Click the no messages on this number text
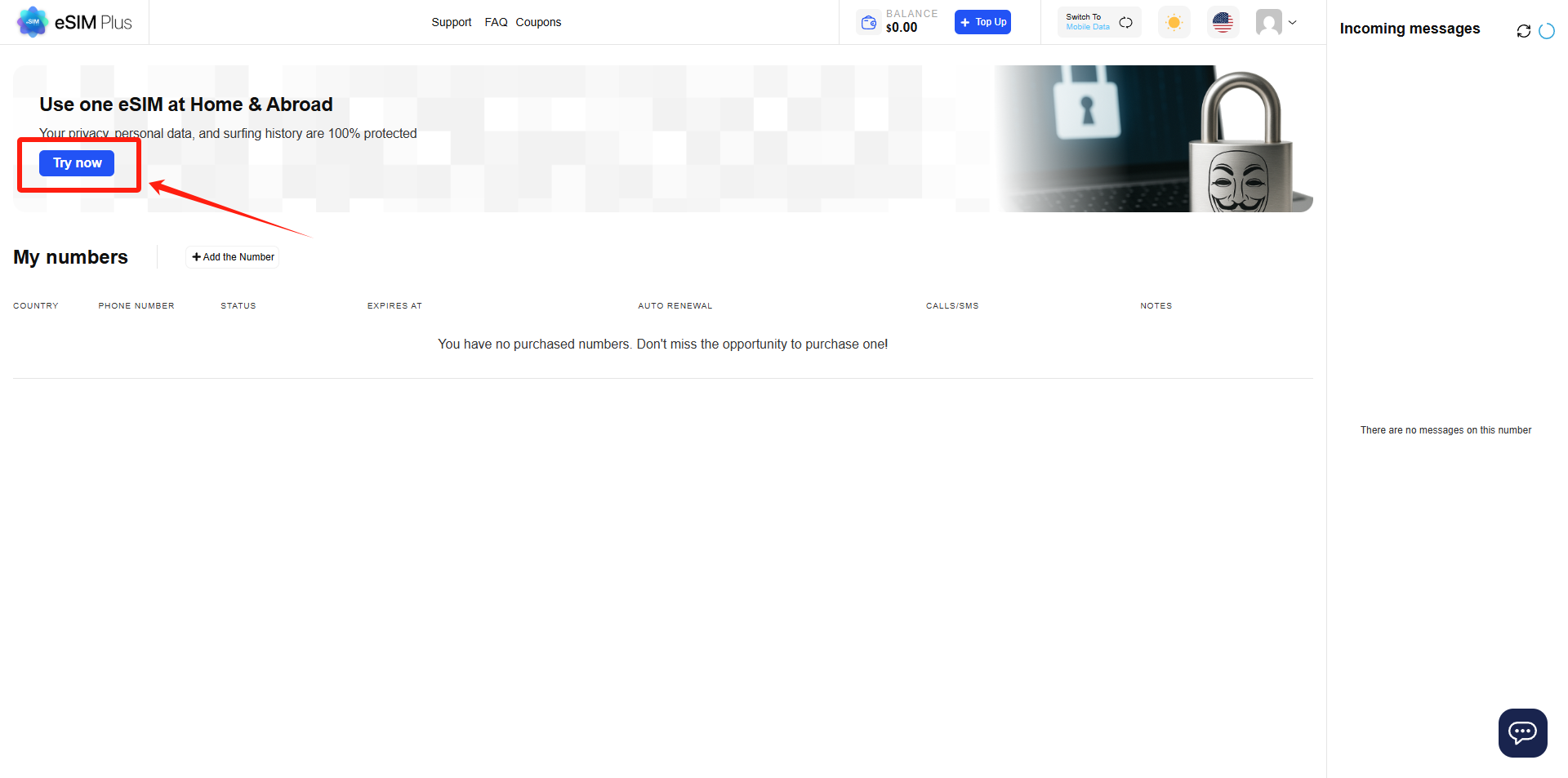The width and height of the screenshot is (1568, 778). [x=1445, y=430]
